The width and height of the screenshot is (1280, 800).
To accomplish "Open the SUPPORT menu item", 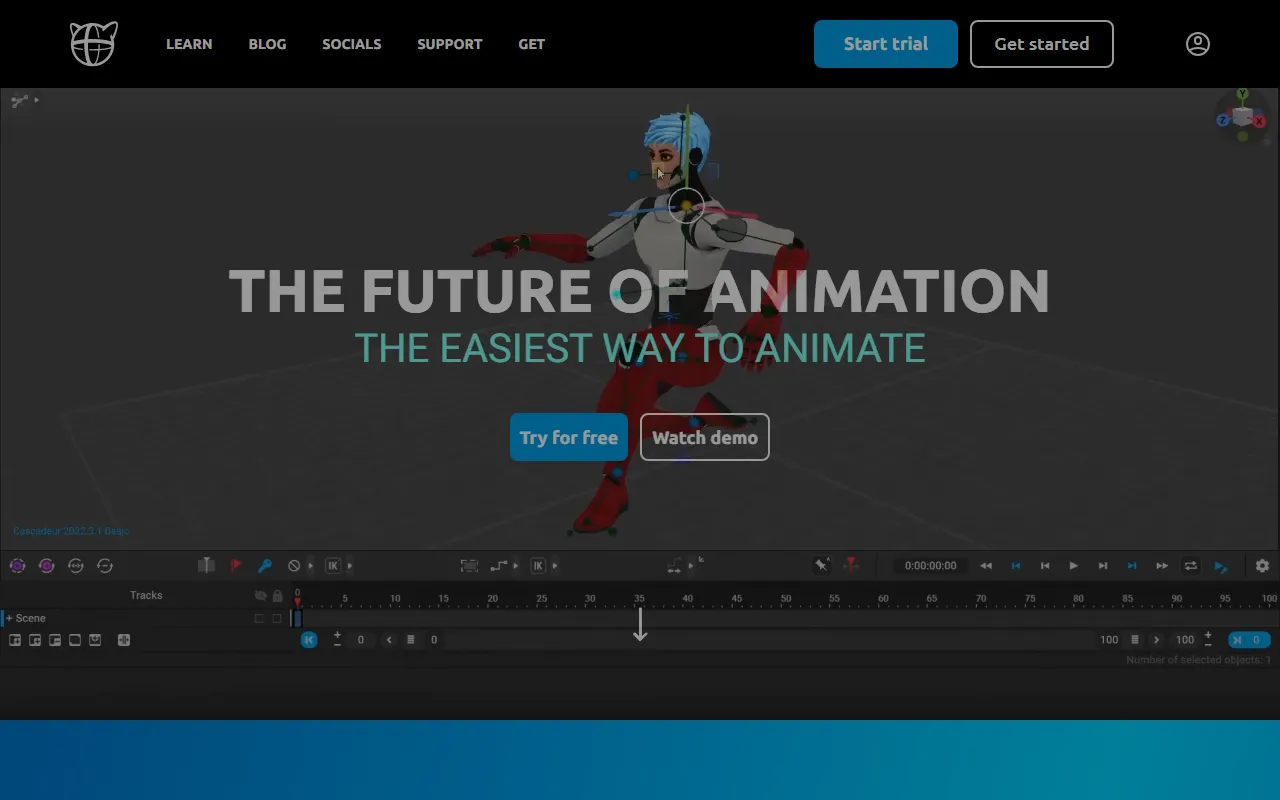I will (x=449, y=44).
